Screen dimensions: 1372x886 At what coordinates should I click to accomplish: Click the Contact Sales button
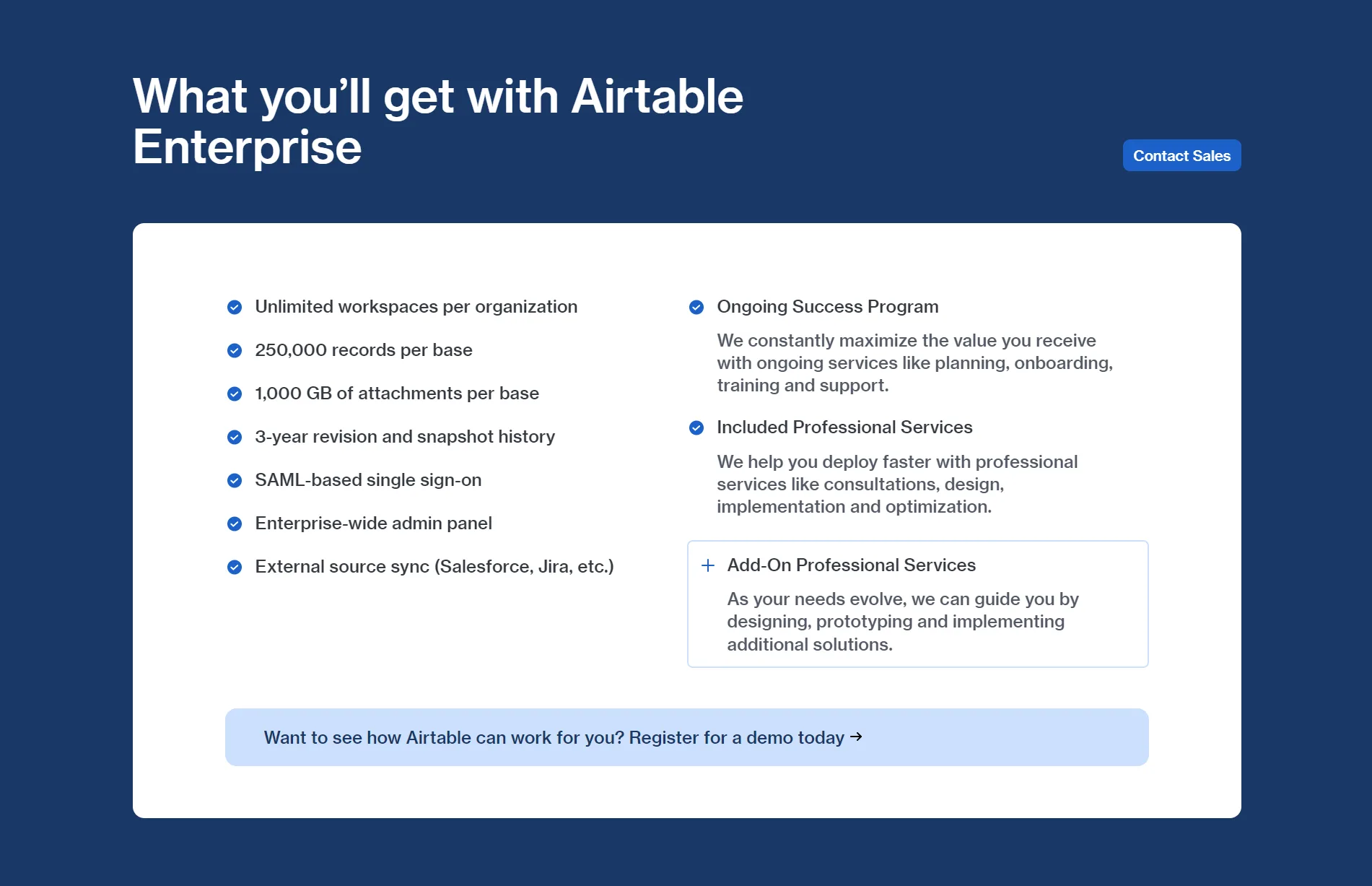pos(1181,155)
